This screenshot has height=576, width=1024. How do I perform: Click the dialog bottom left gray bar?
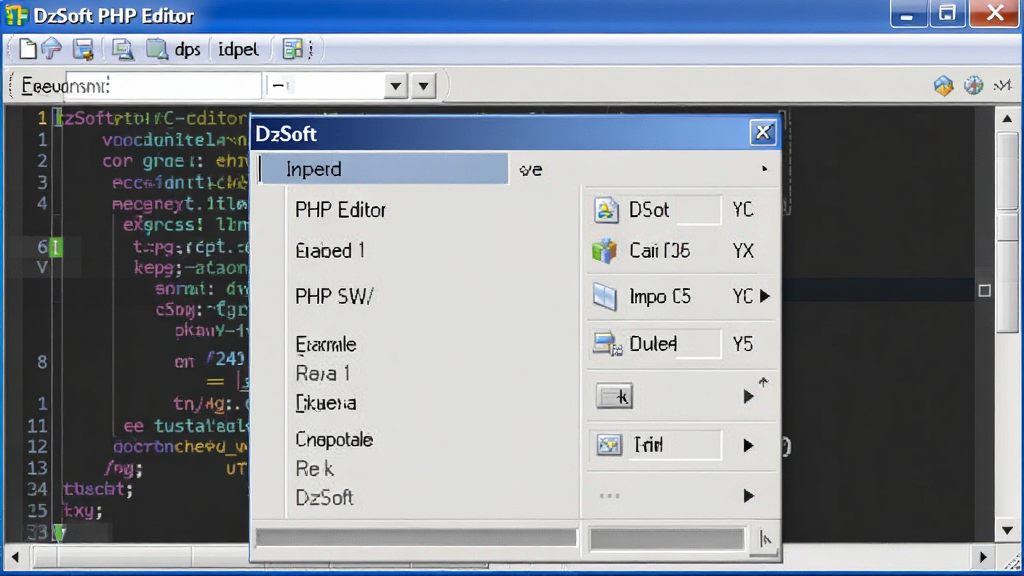click(x=416, y=537)
